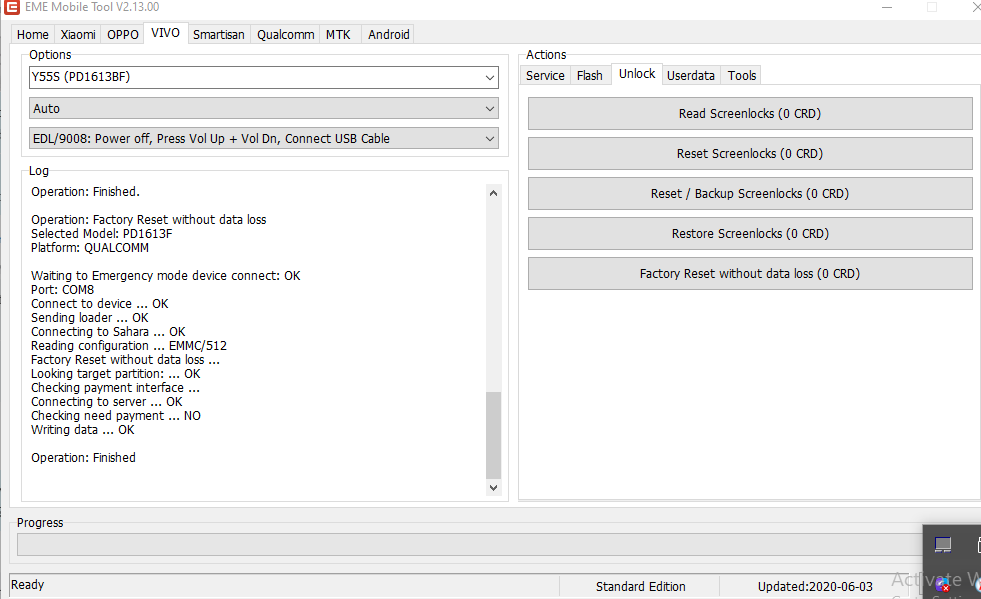
Task: Click 'Updated:2020-06-03' status entry
Action: pos(815,586)
